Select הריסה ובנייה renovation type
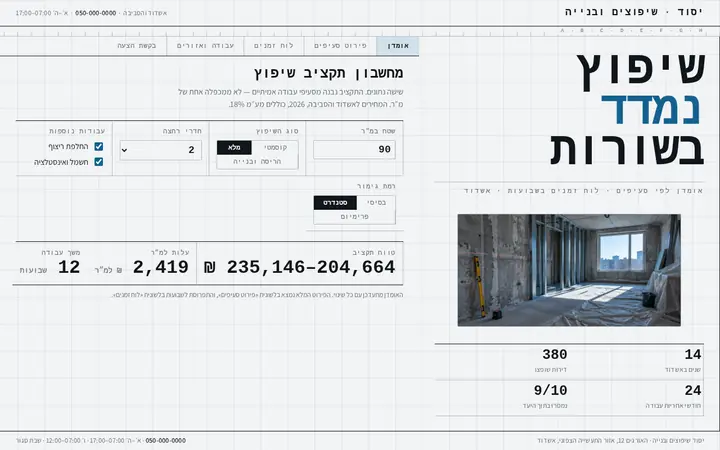Screen dimensions: 720x450 pyautogui.click(x=257, y=162)
